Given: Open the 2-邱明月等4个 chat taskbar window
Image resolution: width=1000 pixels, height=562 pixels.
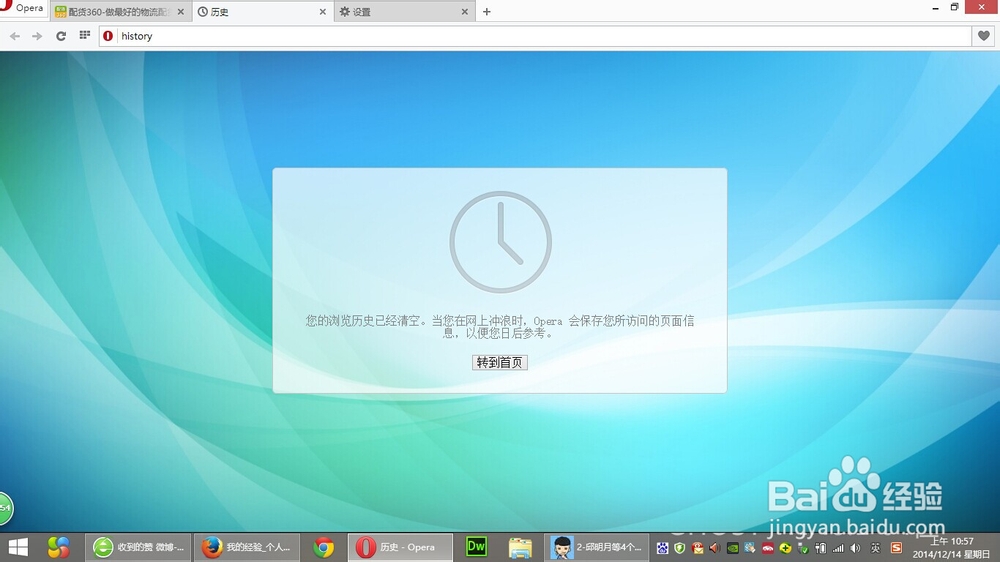Looking at the screenshot, I should click(597, 547).
